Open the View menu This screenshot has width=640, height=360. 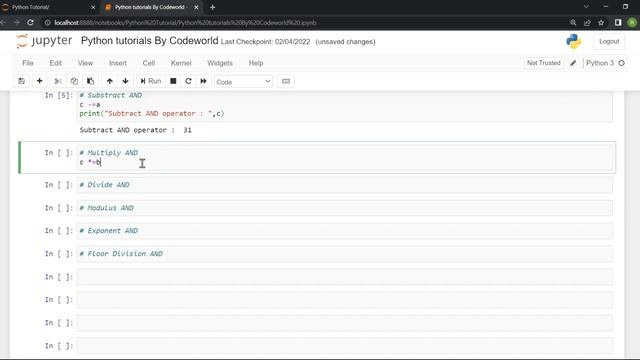85,63
